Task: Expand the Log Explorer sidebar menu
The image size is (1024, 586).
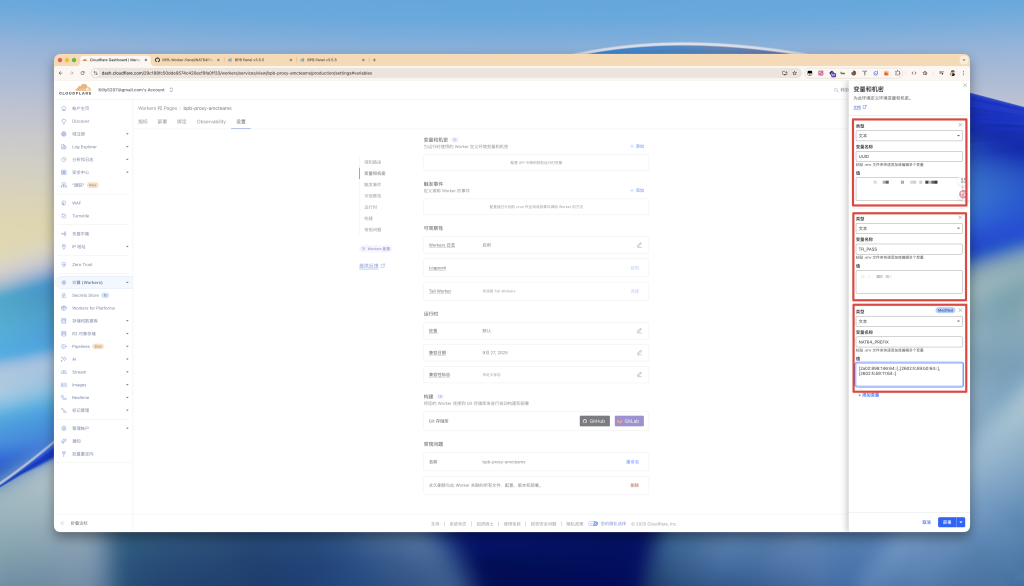Action: pos(127,146)
